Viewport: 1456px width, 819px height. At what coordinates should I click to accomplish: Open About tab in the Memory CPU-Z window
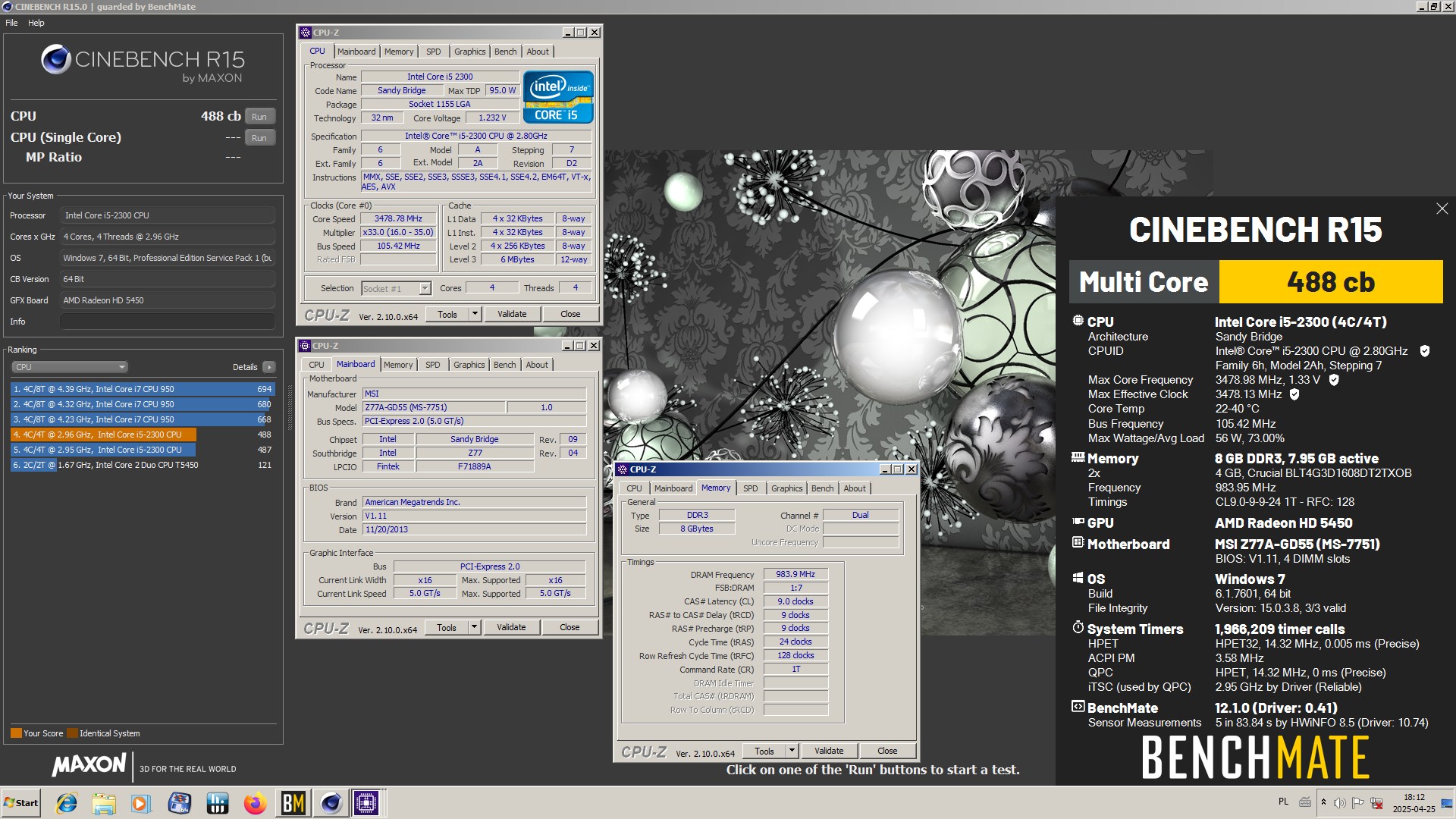pyautogui.click(x=855, y=488)
